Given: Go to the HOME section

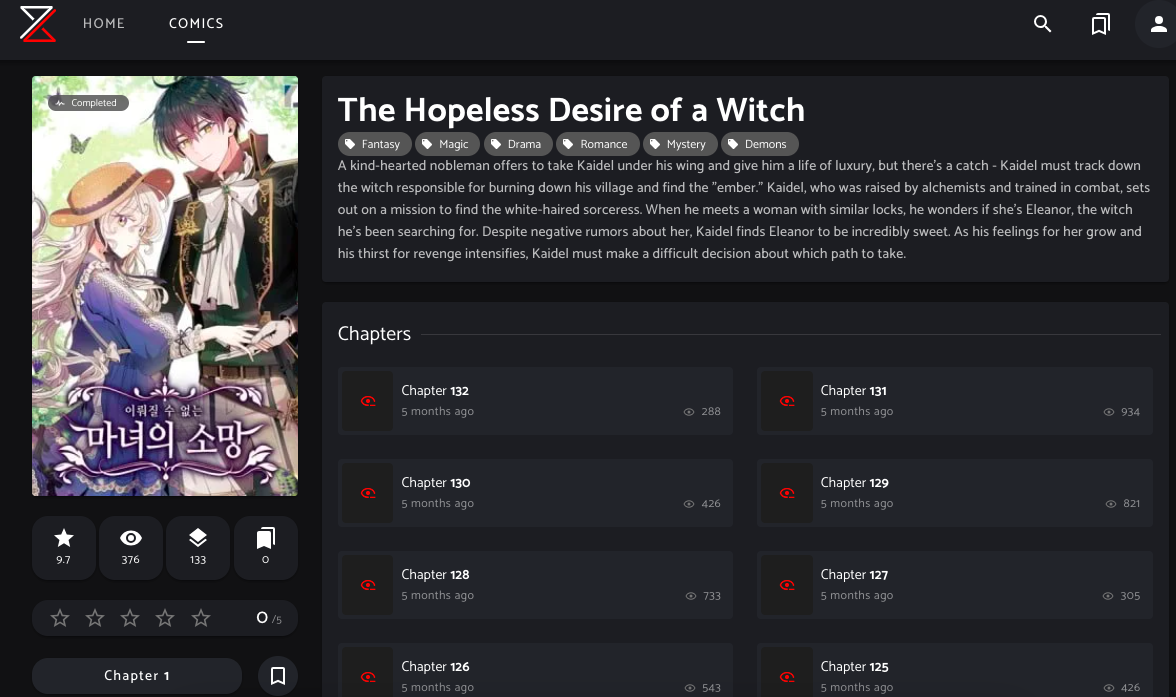Looking at the screenshot, I should tap(104, 23).
